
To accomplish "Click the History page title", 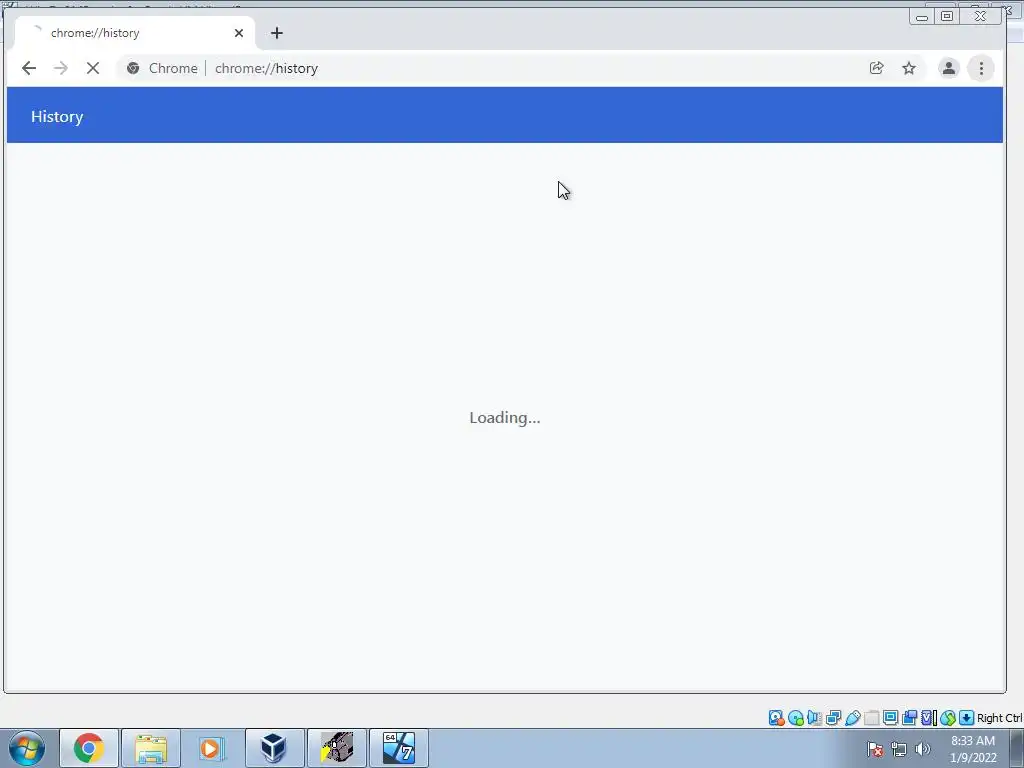I will pos(57,116).
